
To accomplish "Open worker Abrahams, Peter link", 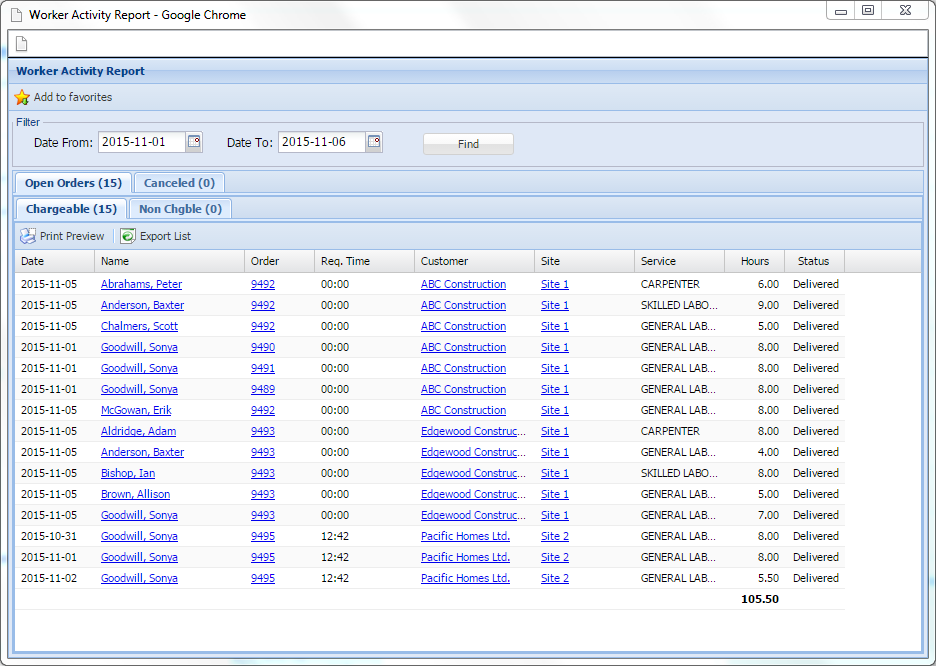I will 141,284.
